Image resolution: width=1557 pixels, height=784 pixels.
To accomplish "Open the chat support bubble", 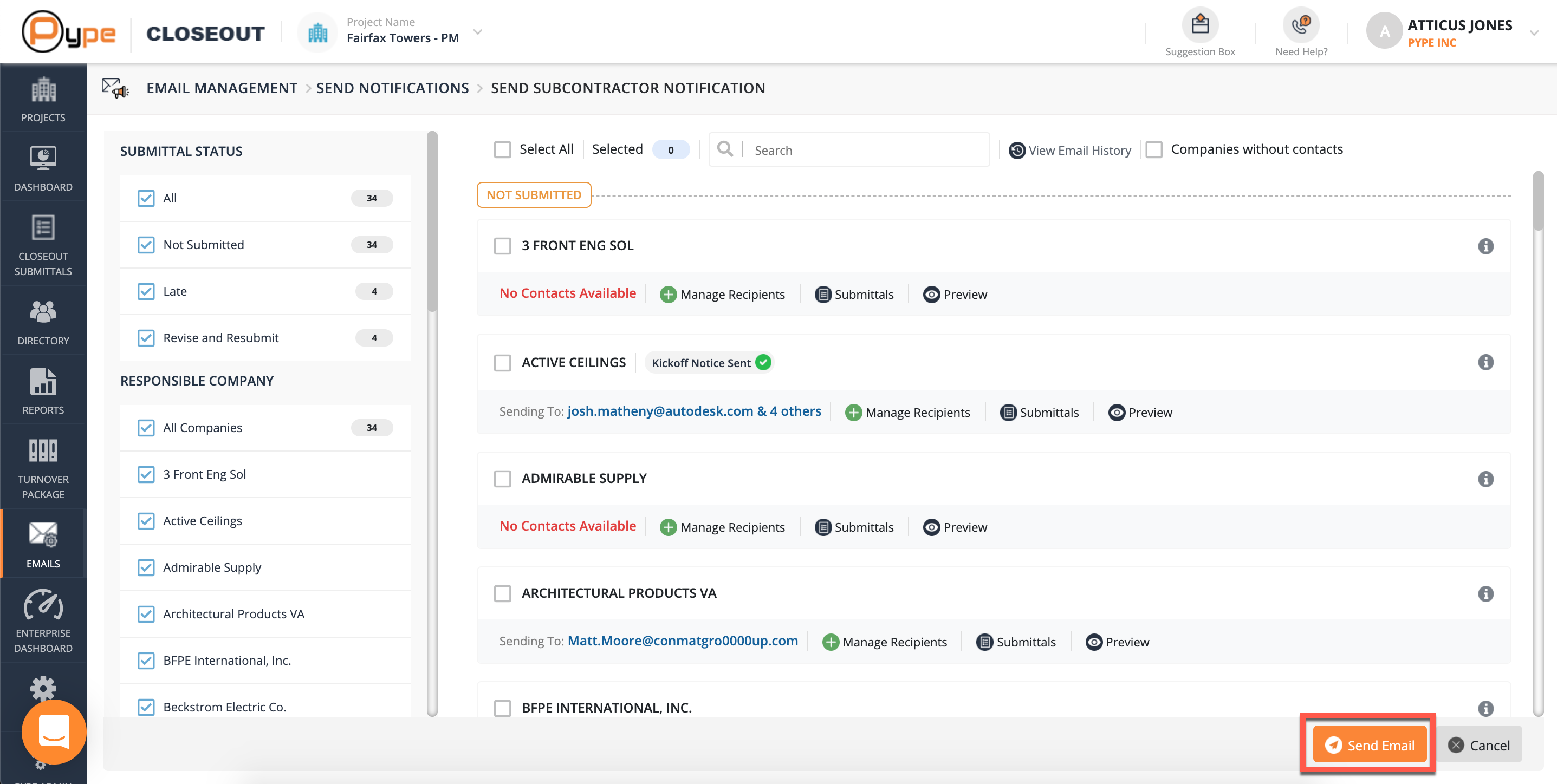I will [54, 731].
